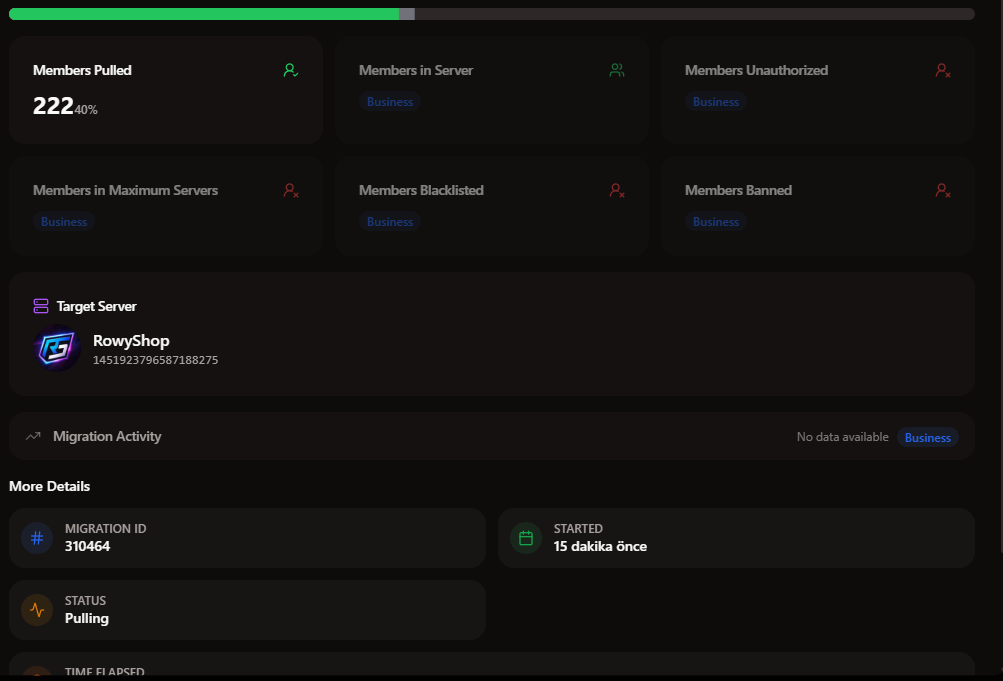Screen dimensions: 1003x681
Task: Click the purple server icon beside Target Server
Action: [41, 306]
